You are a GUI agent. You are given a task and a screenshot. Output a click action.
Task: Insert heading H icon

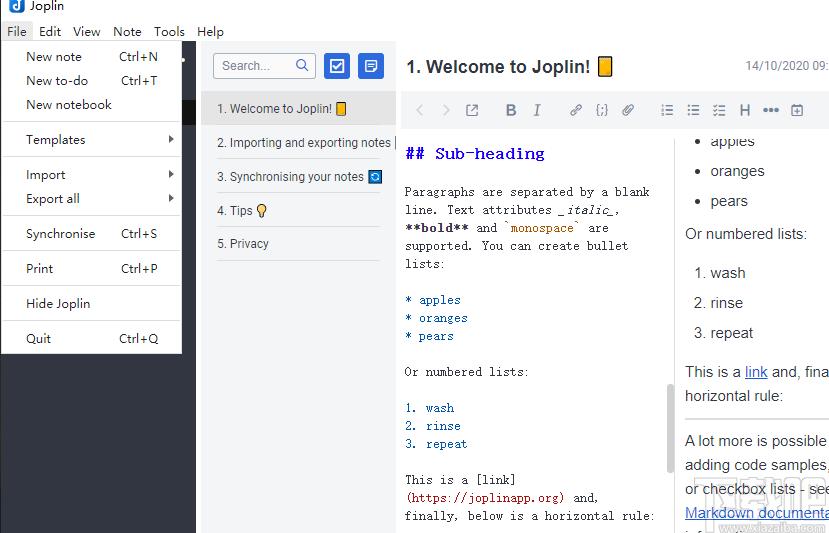[745, 110]
